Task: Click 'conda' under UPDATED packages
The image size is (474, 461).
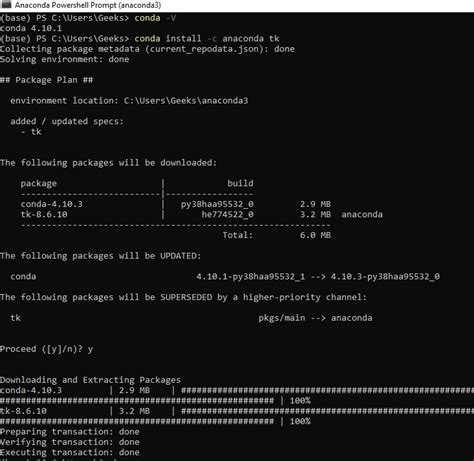Action: (23, 276)
